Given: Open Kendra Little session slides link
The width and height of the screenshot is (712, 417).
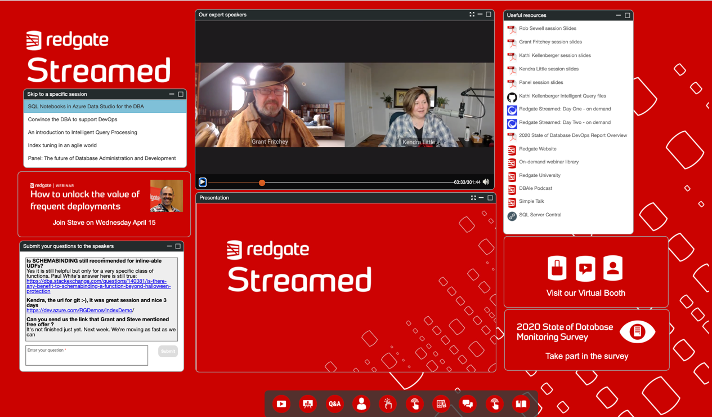Looking at the screenshot, I should (549, 69).
